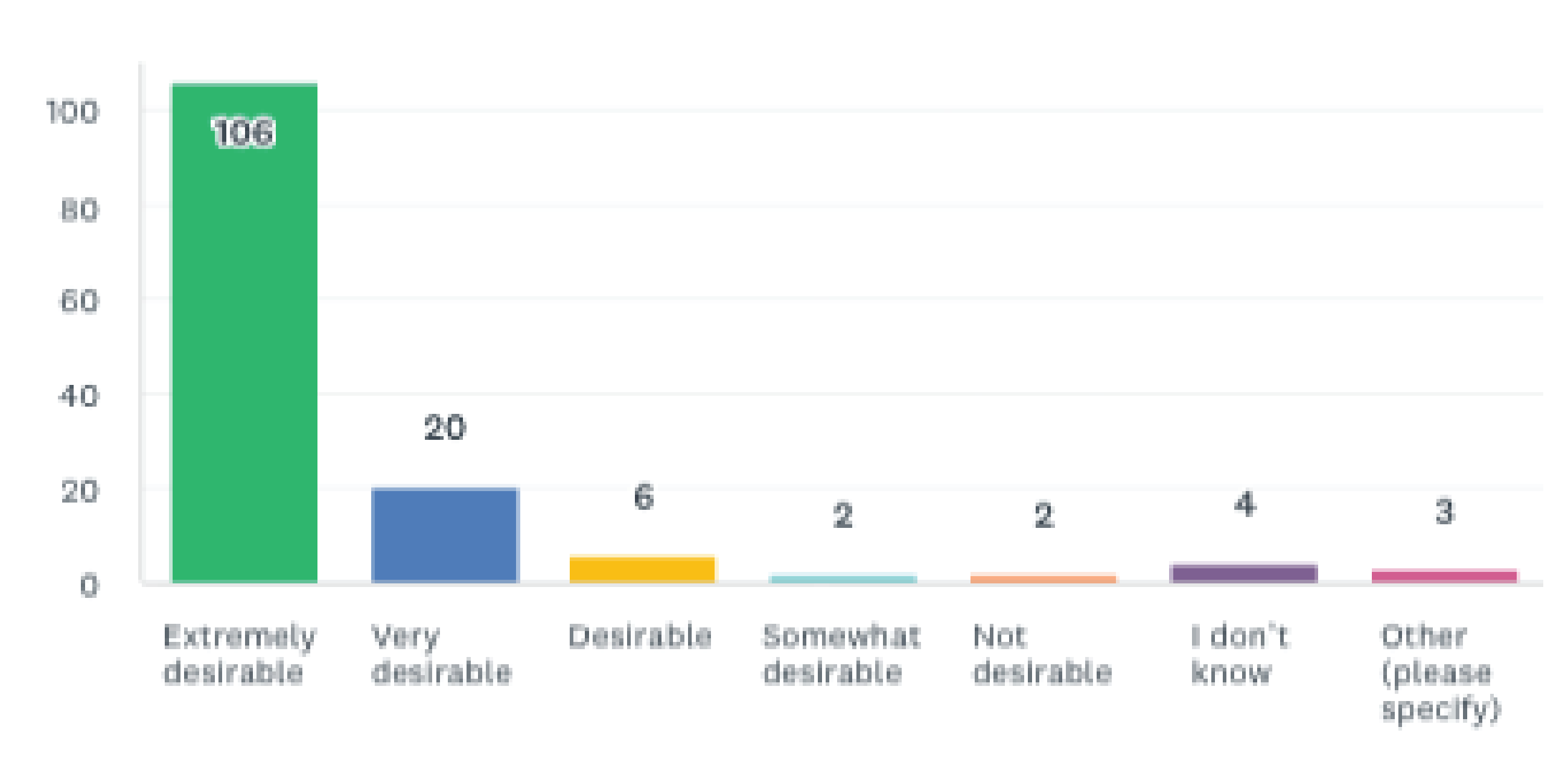1568x768 pixels.
Task: Select the pink Other (please specify) bar
Action: pyautogui.click(x=1444, y=576)
